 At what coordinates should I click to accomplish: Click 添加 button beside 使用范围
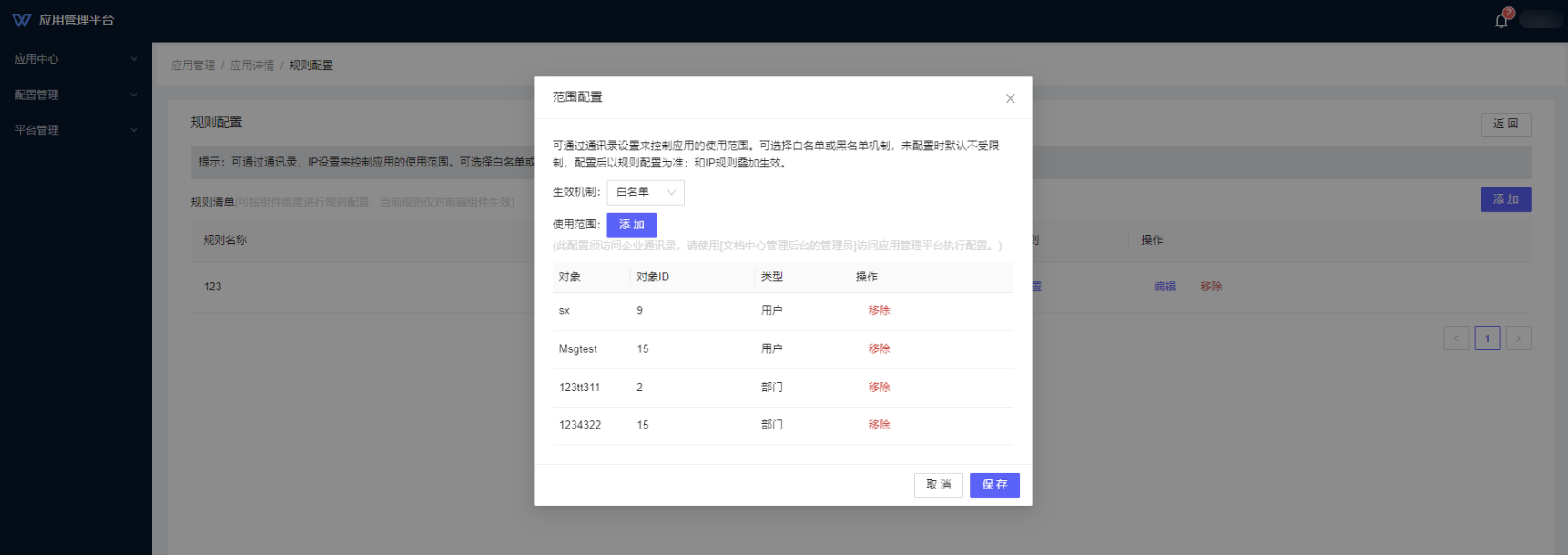click(631, 225)
